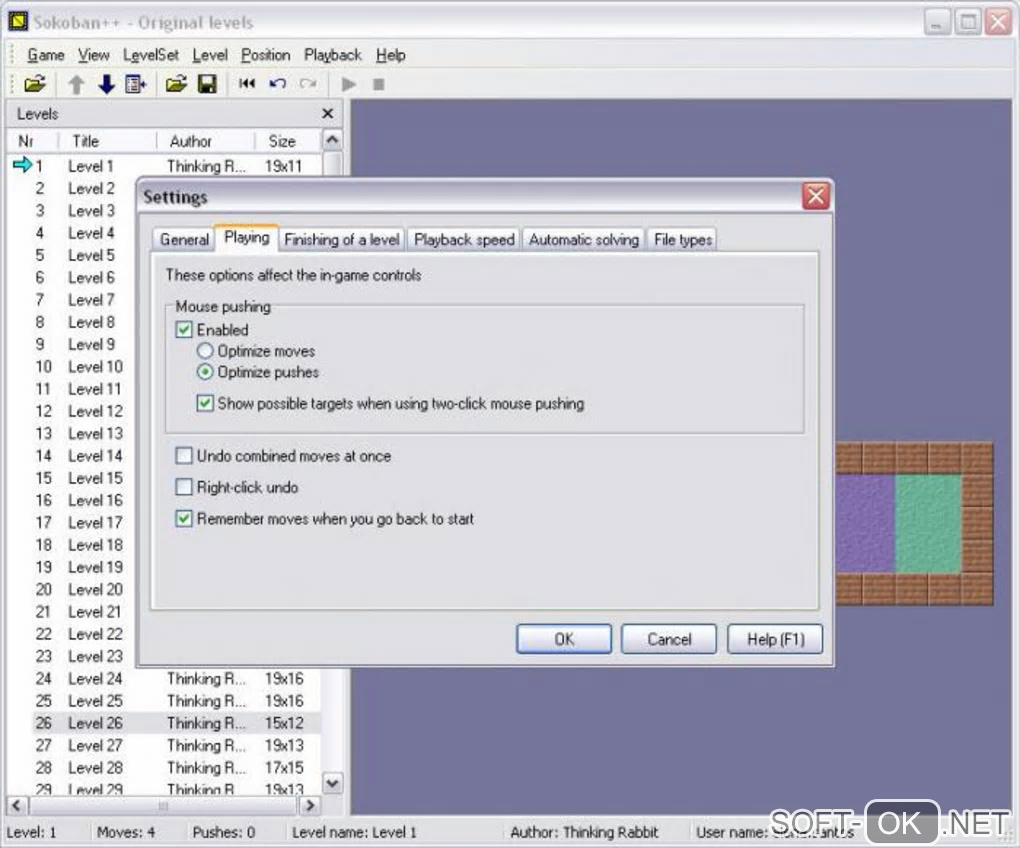This screenshot has width=1020, height=848.
Task: Sort levels by the Size column header
Action: tap(288, 141)
